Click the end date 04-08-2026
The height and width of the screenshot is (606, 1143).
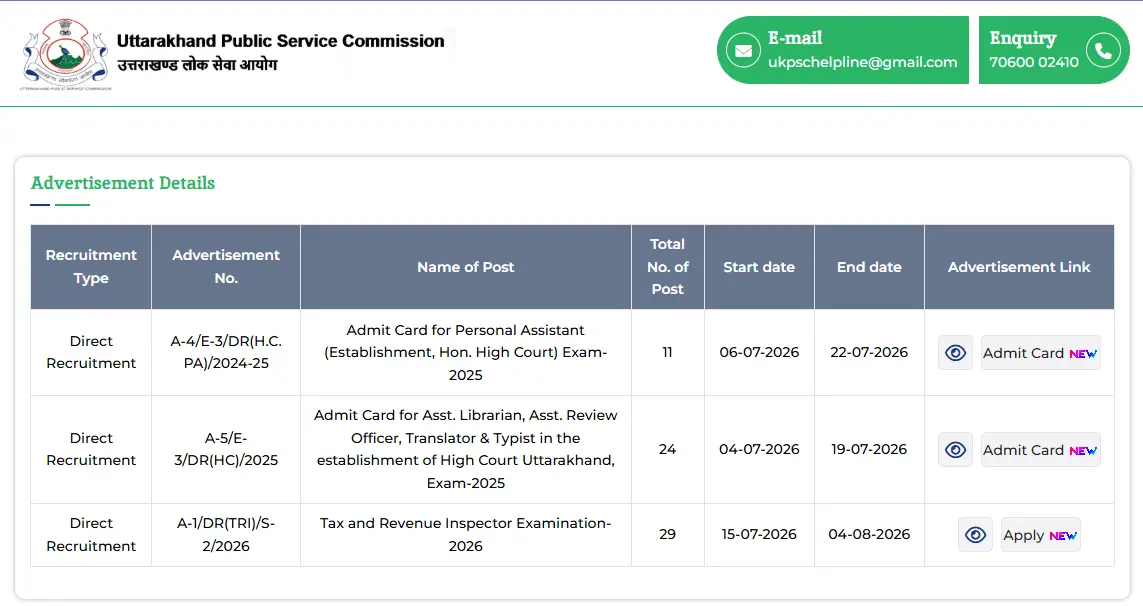[x=869, y=535]
